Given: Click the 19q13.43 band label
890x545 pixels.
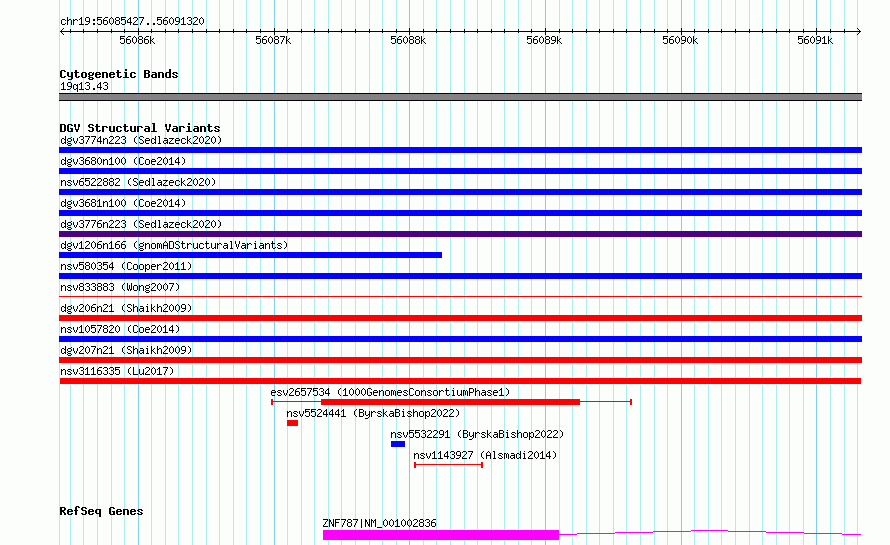Looking at the screenshot, I should point(84,86).
